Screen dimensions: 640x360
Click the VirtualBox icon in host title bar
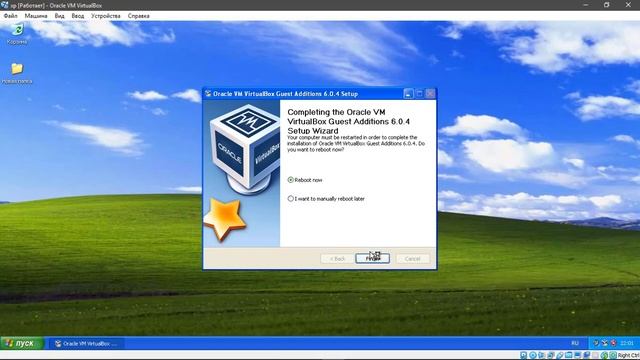pos(4,5)
